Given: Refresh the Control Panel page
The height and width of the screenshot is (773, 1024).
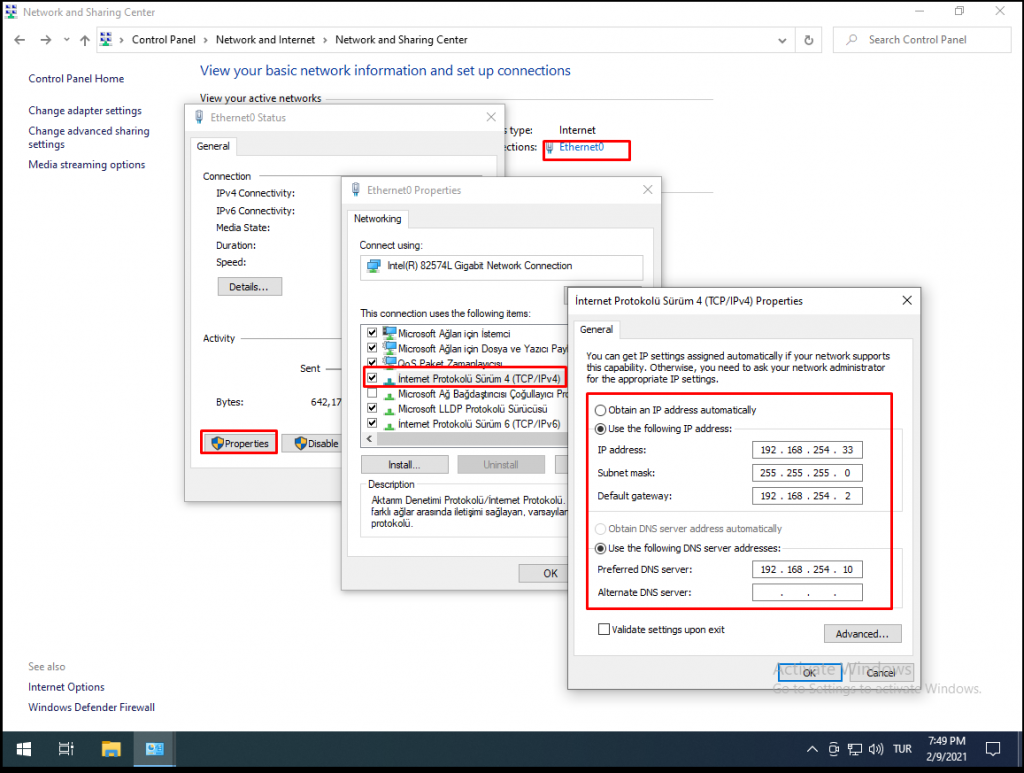Looking at the screenshot, I should (x=809, y=39).
